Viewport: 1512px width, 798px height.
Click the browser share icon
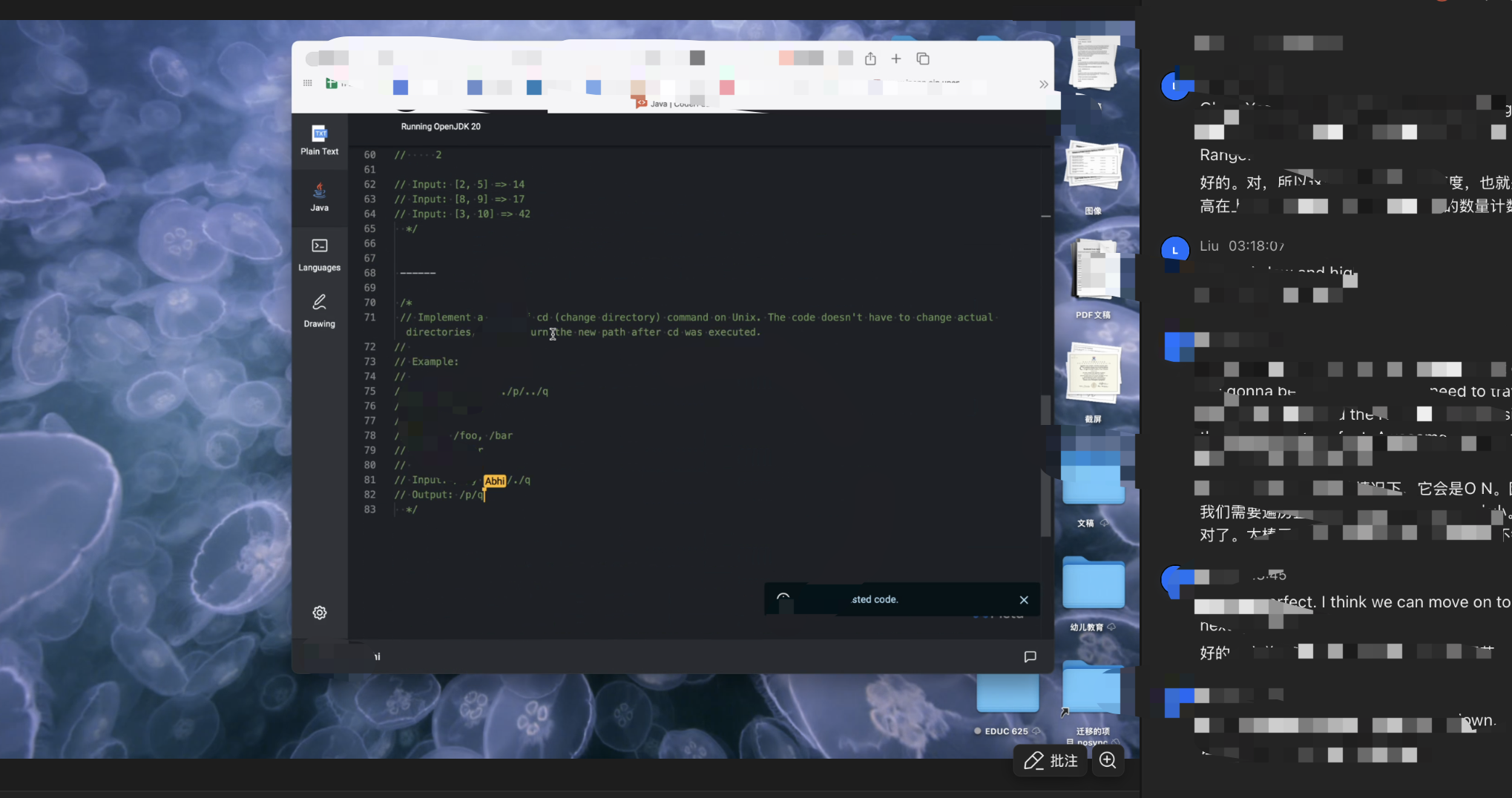coord(870,58)
